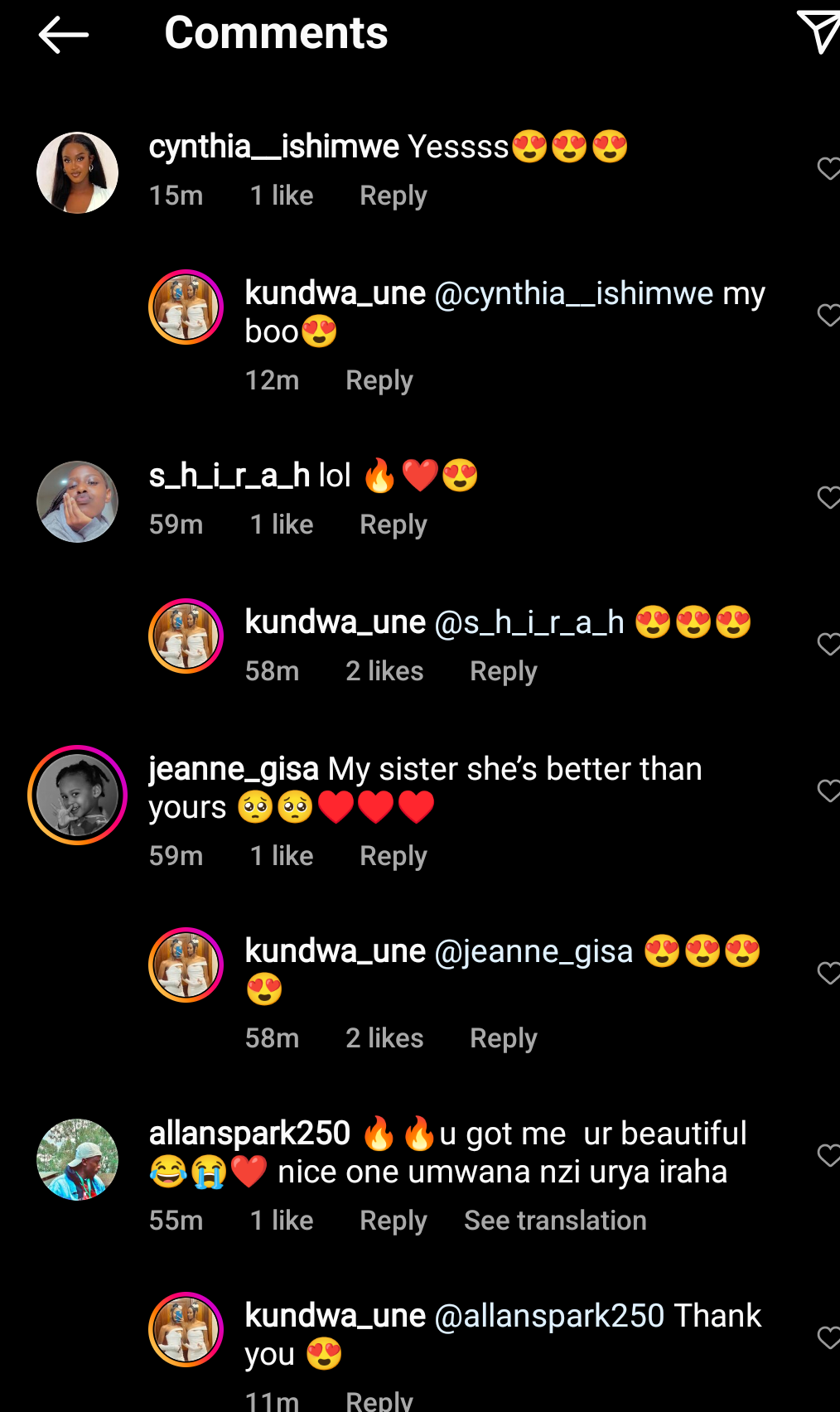Tap the back arrow icon
The height and width of the screenshot is (1412, 840).
tap(64, 35)
